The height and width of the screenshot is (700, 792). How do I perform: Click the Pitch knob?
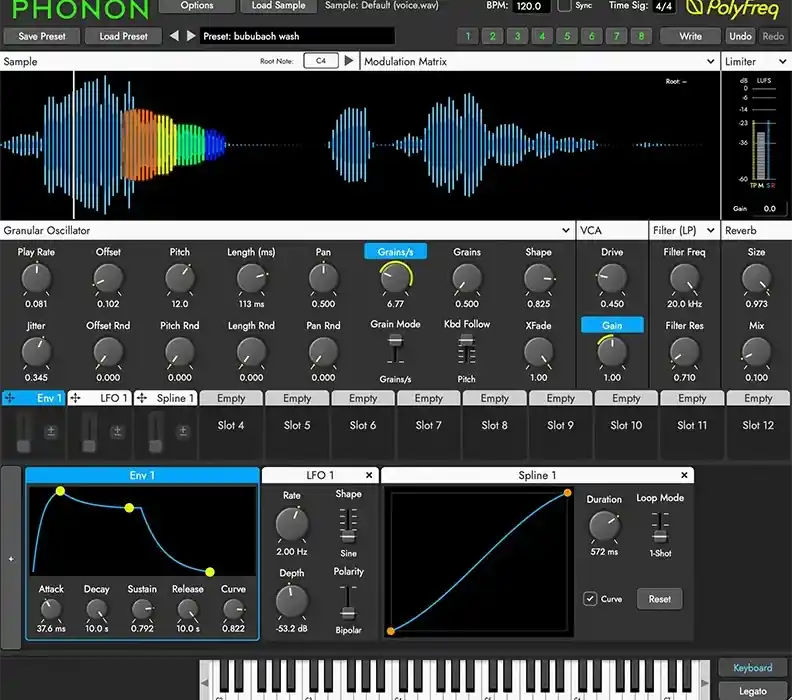180,278
